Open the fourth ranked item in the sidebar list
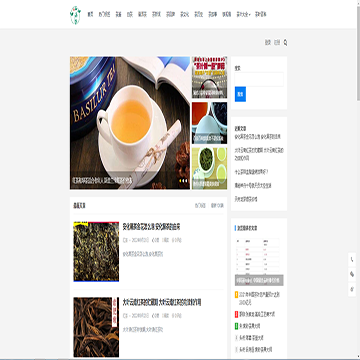Image resolution: width=360 pixels, height=360 pixels. pos(249,338)
